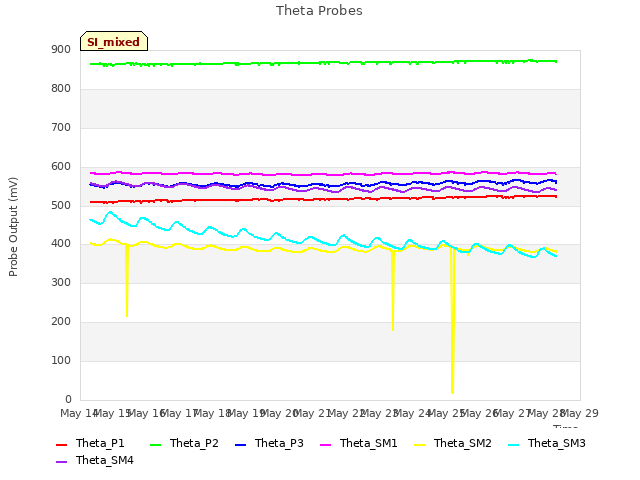Click the 100 y-axis tick label
Image resolution: width=640 pixels, height=480 pixels.
(61, 361)
